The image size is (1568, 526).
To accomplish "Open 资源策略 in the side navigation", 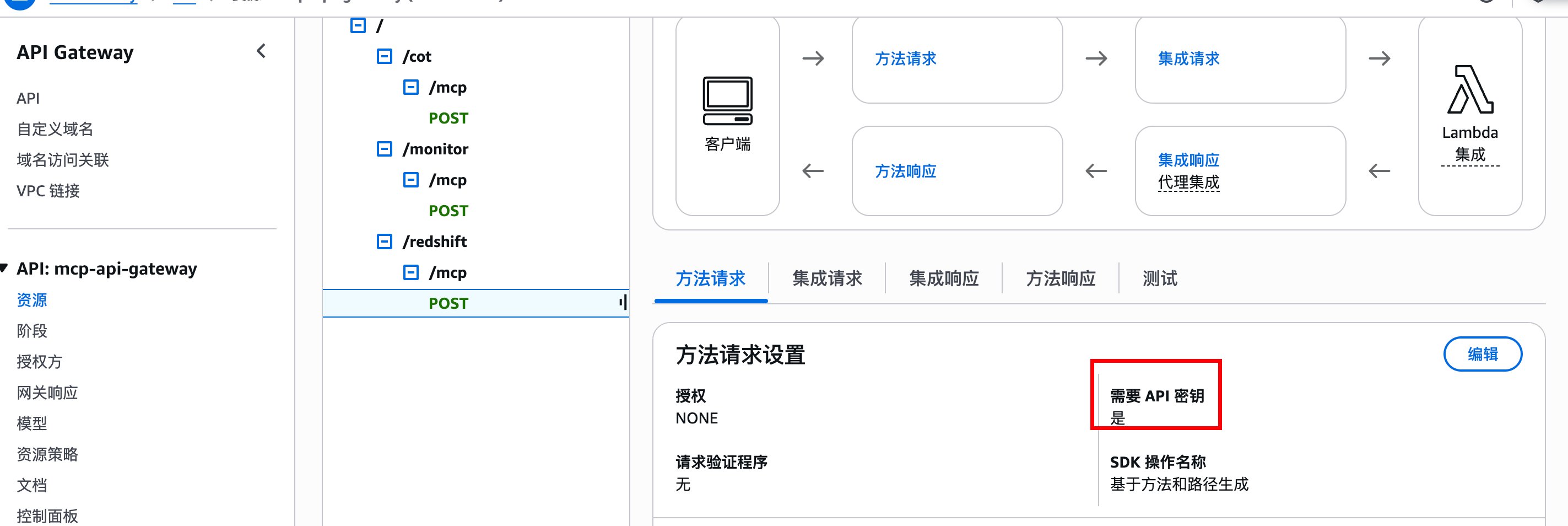I will pos(47,454).
